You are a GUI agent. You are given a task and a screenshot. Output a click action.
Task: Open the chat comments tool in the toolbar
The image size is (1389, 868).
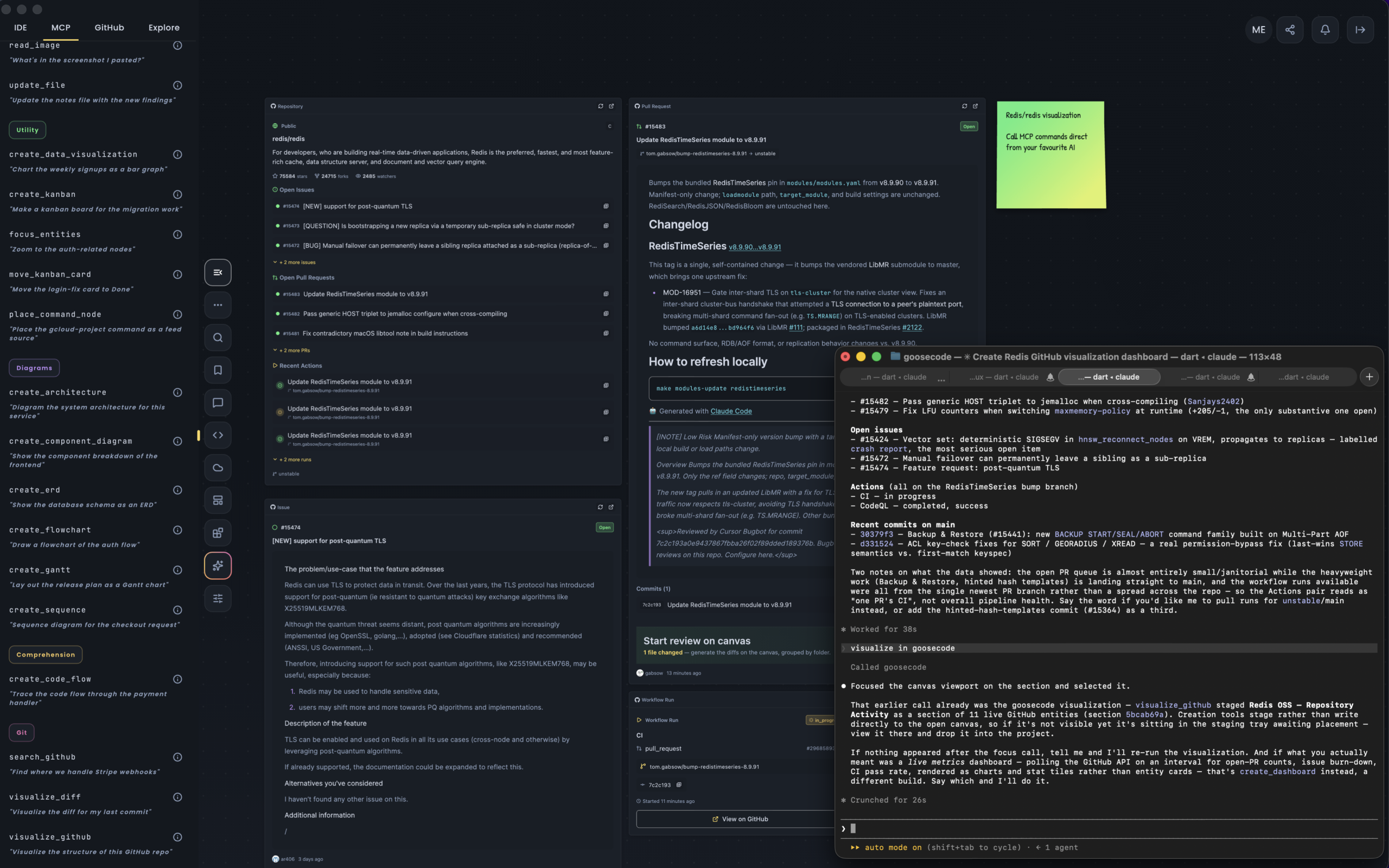(x=218, y=403)
